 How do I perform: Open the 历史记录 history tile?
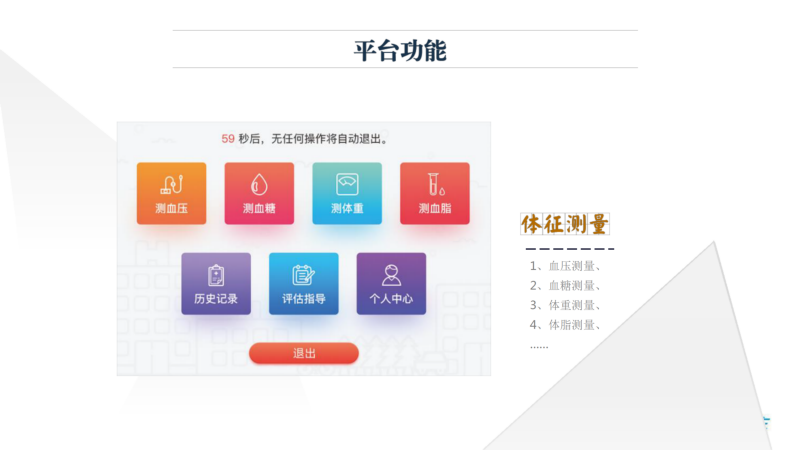point(216,284)
